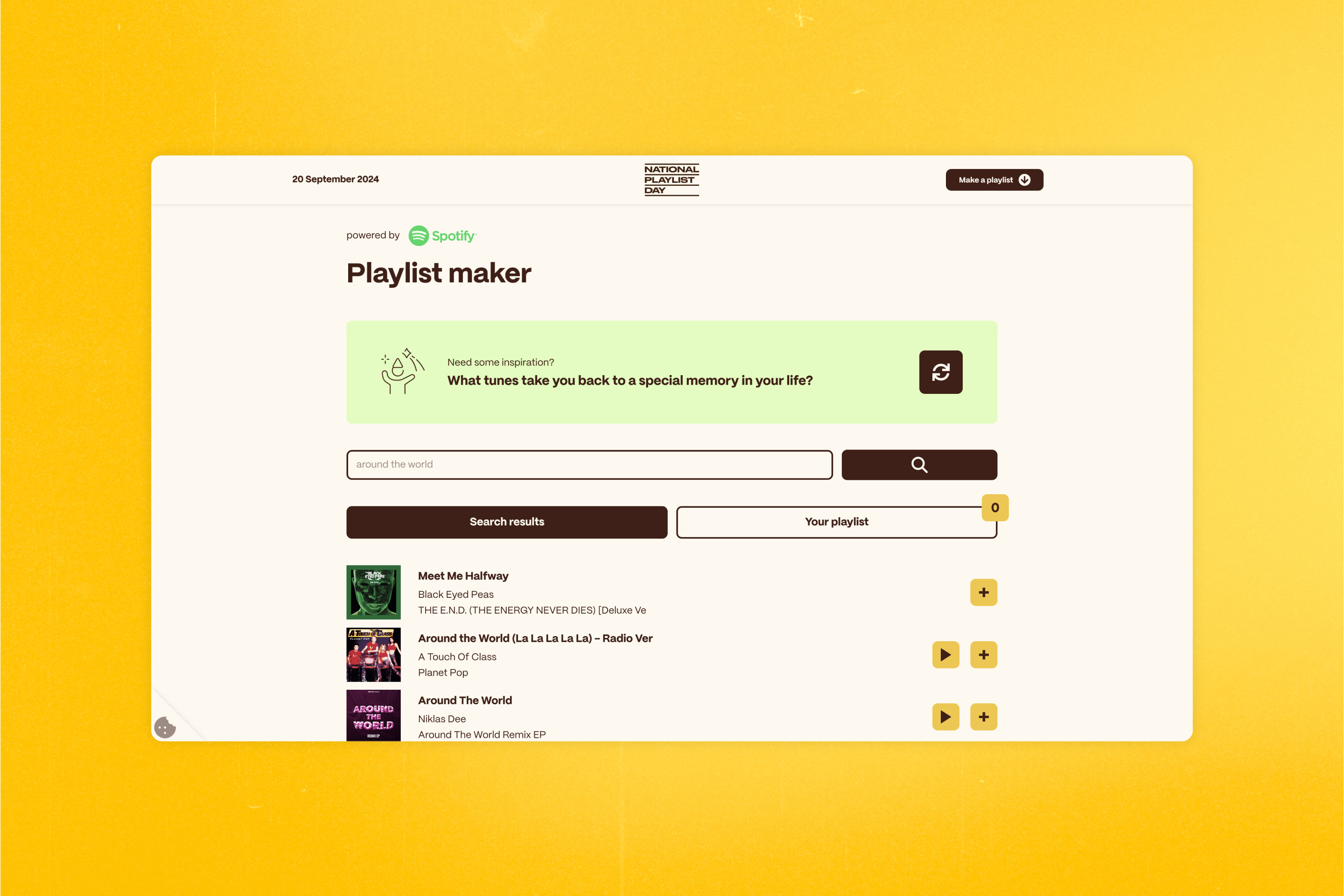Click the search input field

pos(590,463)
